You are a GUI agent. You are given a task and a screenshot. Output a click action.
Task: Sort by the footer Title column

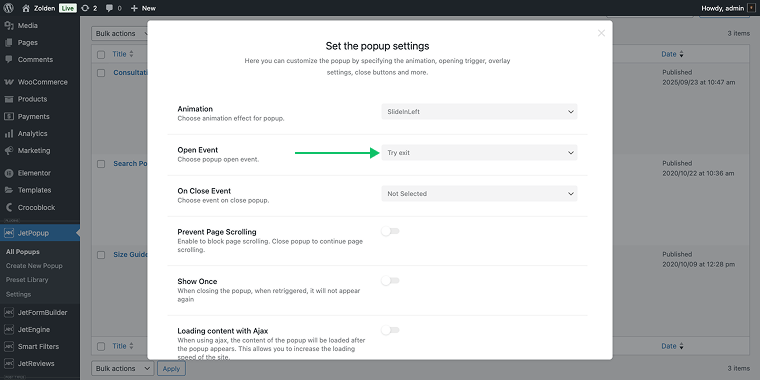point(123,346)
